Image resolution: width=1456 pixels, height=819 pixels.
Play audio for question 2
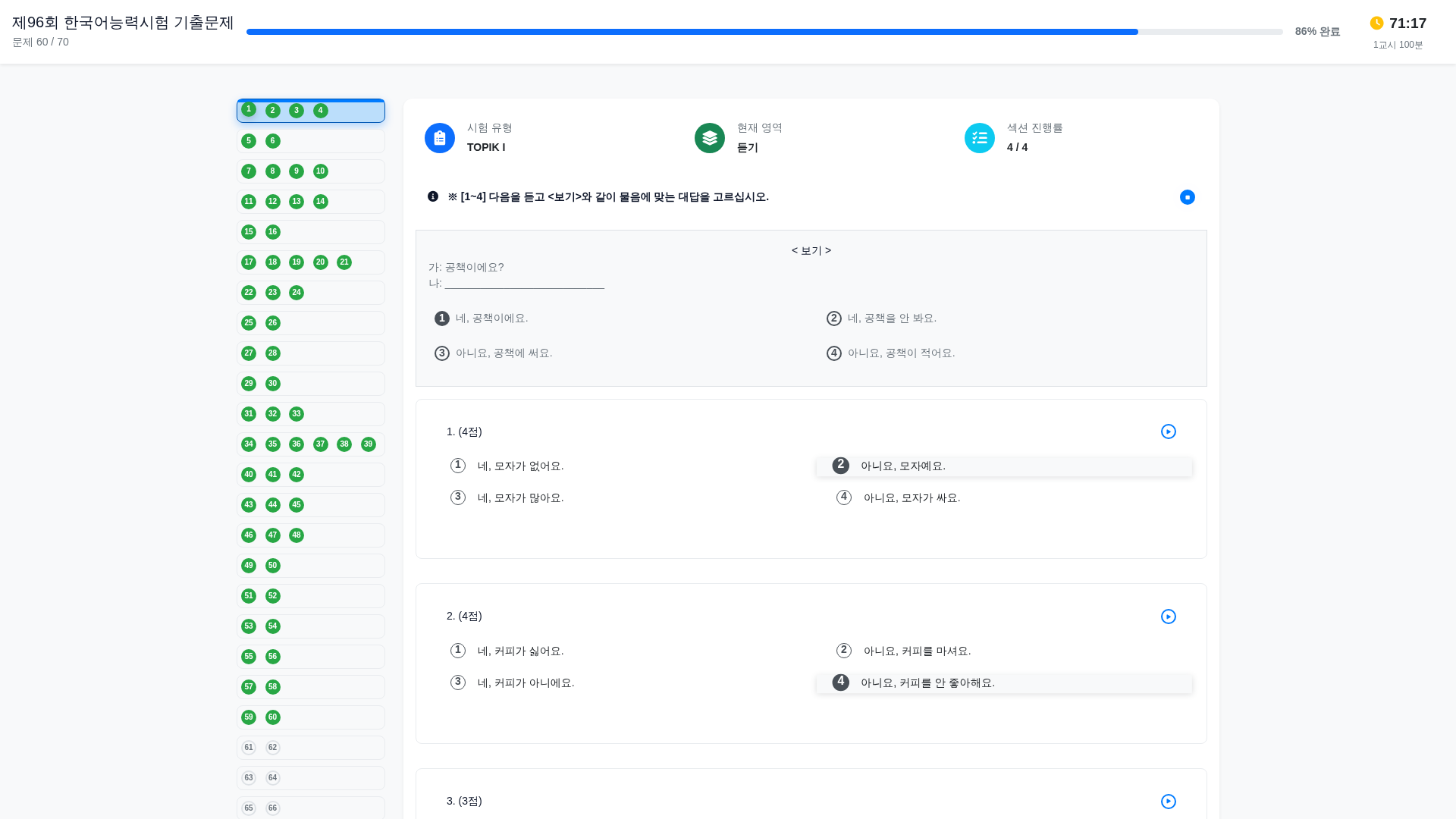[1169, 617]
